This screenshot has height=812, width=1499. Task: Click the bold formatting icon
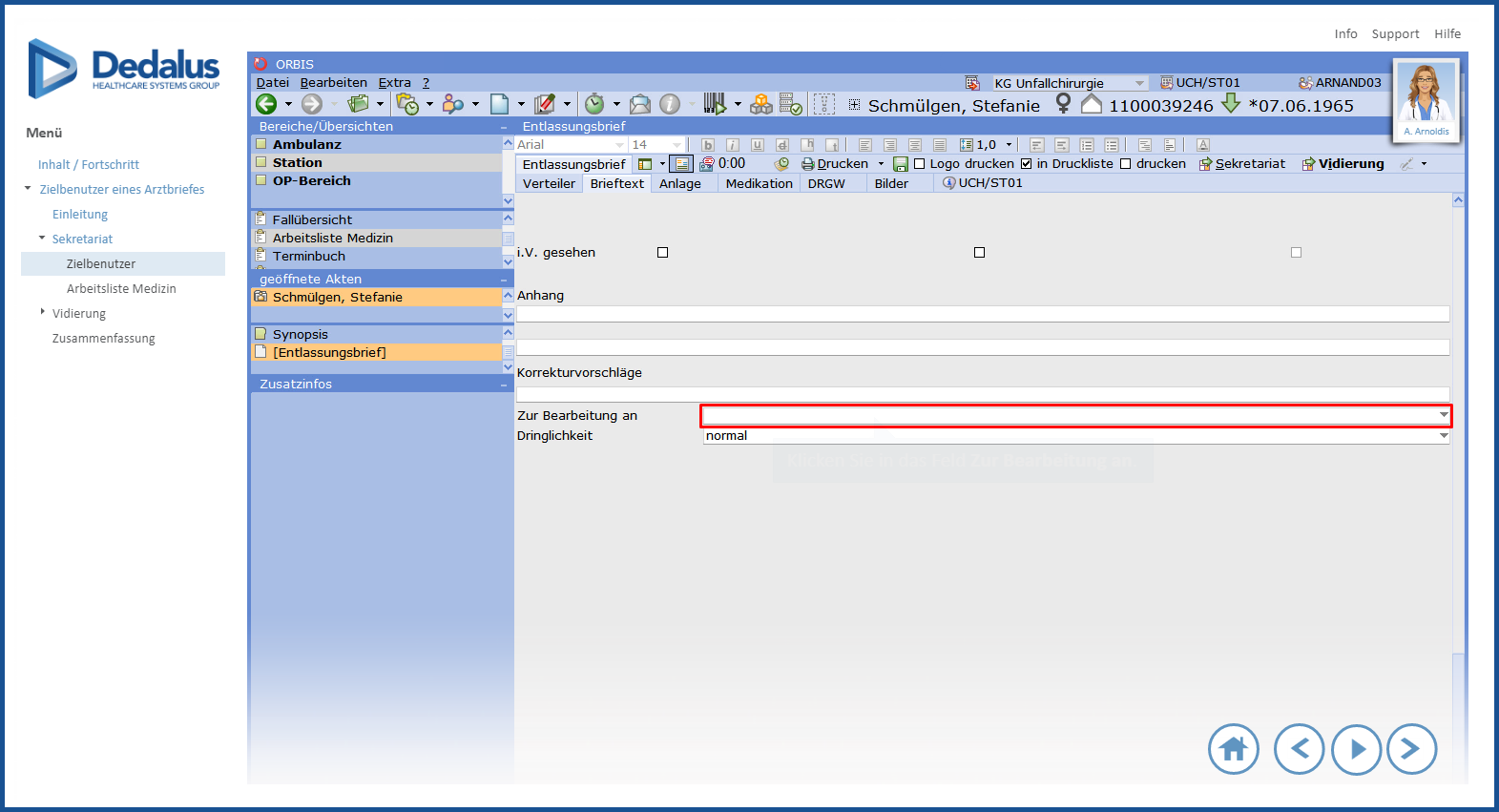pyautogui.click(x=707, y=145)
